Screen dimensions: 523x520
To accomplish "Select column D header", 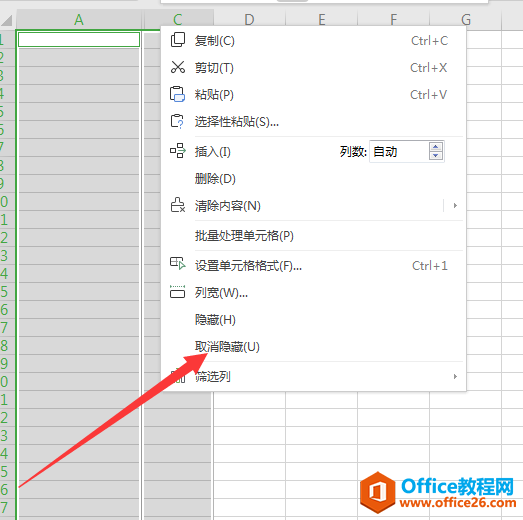I will (x=249, y=20).
